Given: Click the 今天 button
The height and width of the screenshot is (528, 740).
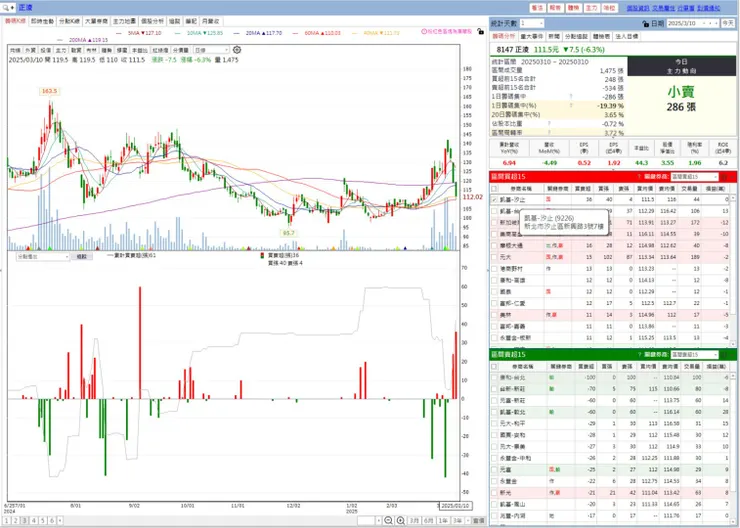Looking at the screenshot, I should point(727,23).
